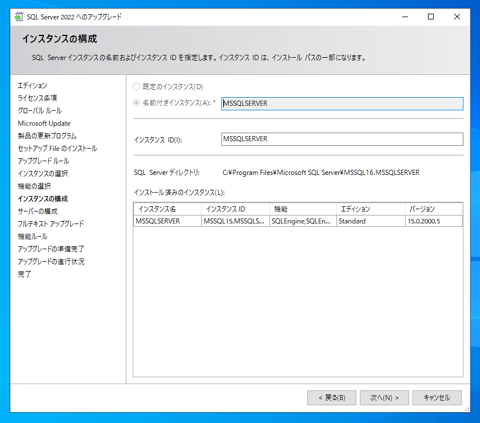The image size is (480, 423).
Task: Select the 名前付きインスタンス radio button
Action: point(136,103)
